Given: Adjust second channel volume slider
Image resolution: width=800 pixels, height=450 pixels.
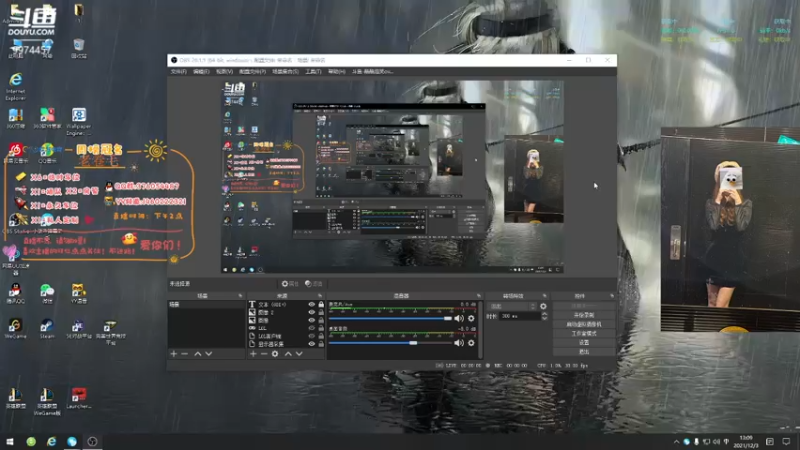Looking at the screenshot, I should click(x=390, y=343).
